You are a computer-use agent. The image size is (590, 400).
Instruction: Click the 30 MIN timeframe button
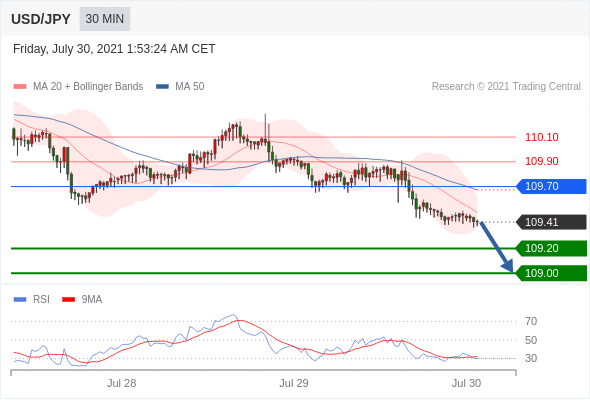[105, 19]
